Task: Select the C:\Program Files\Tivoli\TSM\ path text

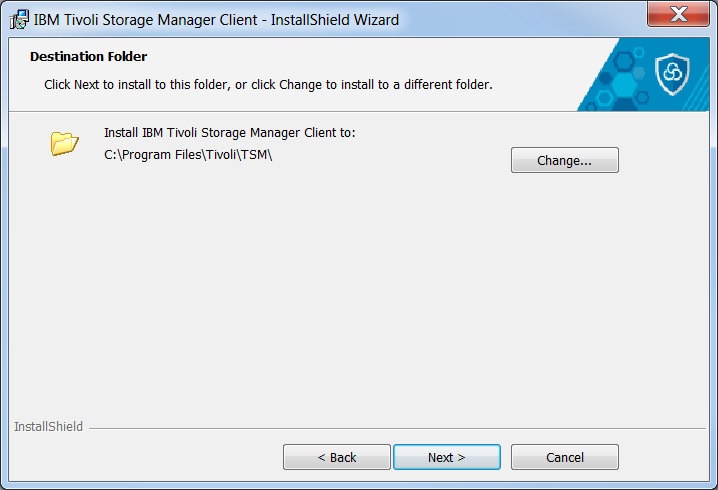Action: (188, 155)
